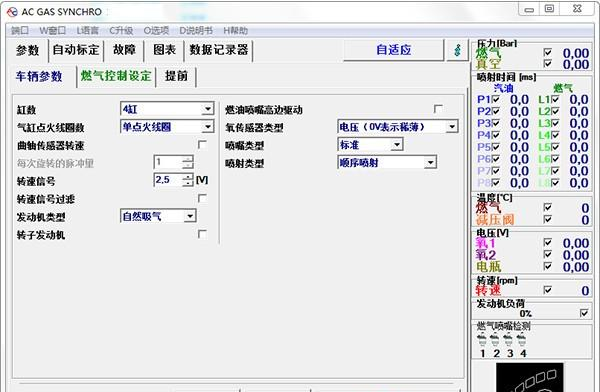Open the 氧传感器类型 dropdown

pyautogui.click(x=398, y=127)
